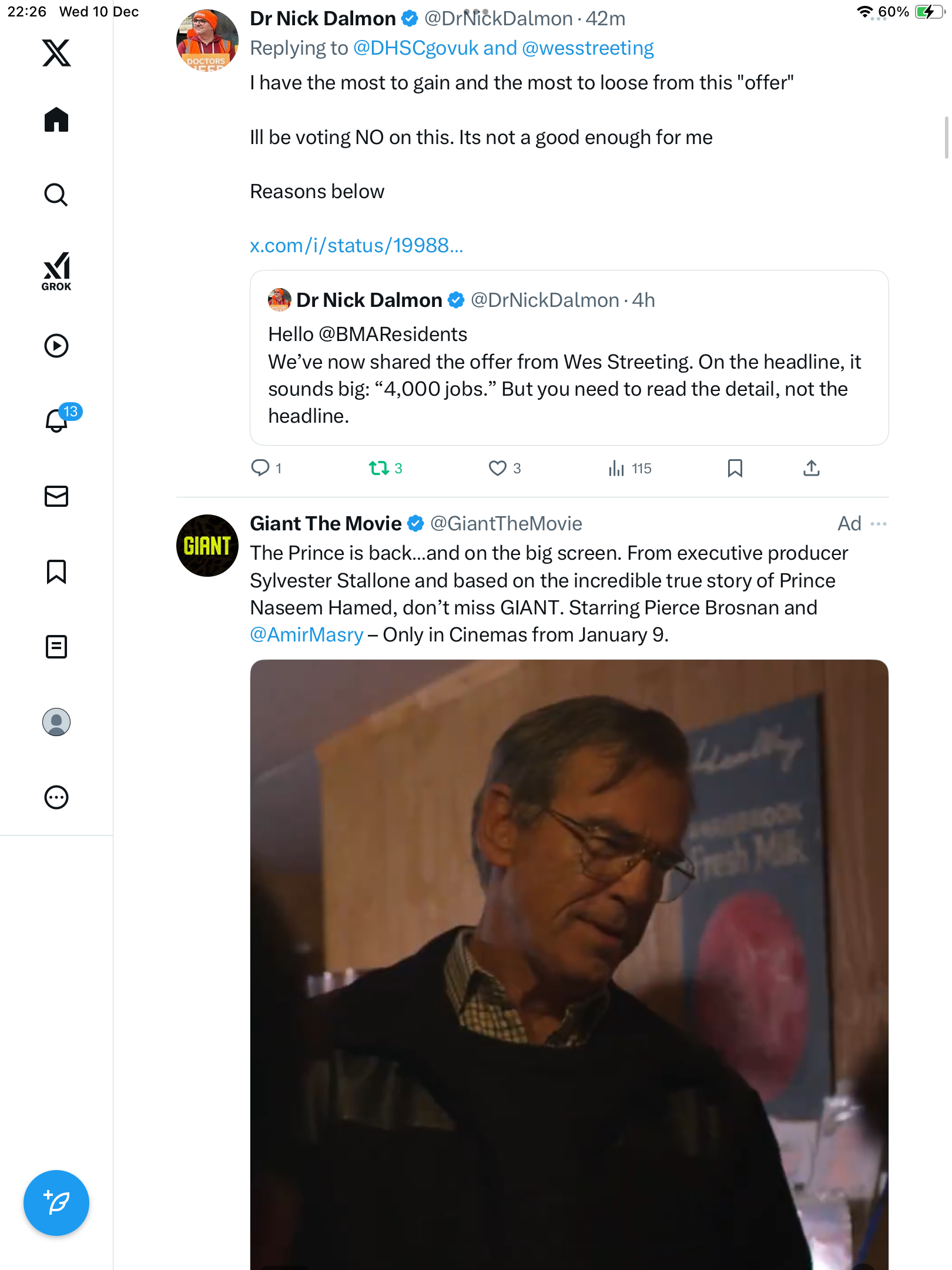The height and width of the screenshot is (1270, 952).
Task: Like Dr Nick Dalmon's reply
Action: [x=498, y=468]
